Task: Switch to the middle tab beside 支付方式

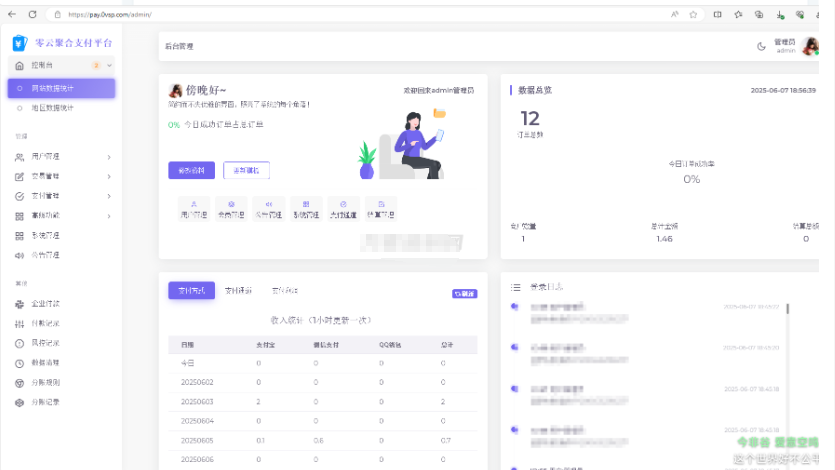Action: pyautogui.click(x=238, y=291)
